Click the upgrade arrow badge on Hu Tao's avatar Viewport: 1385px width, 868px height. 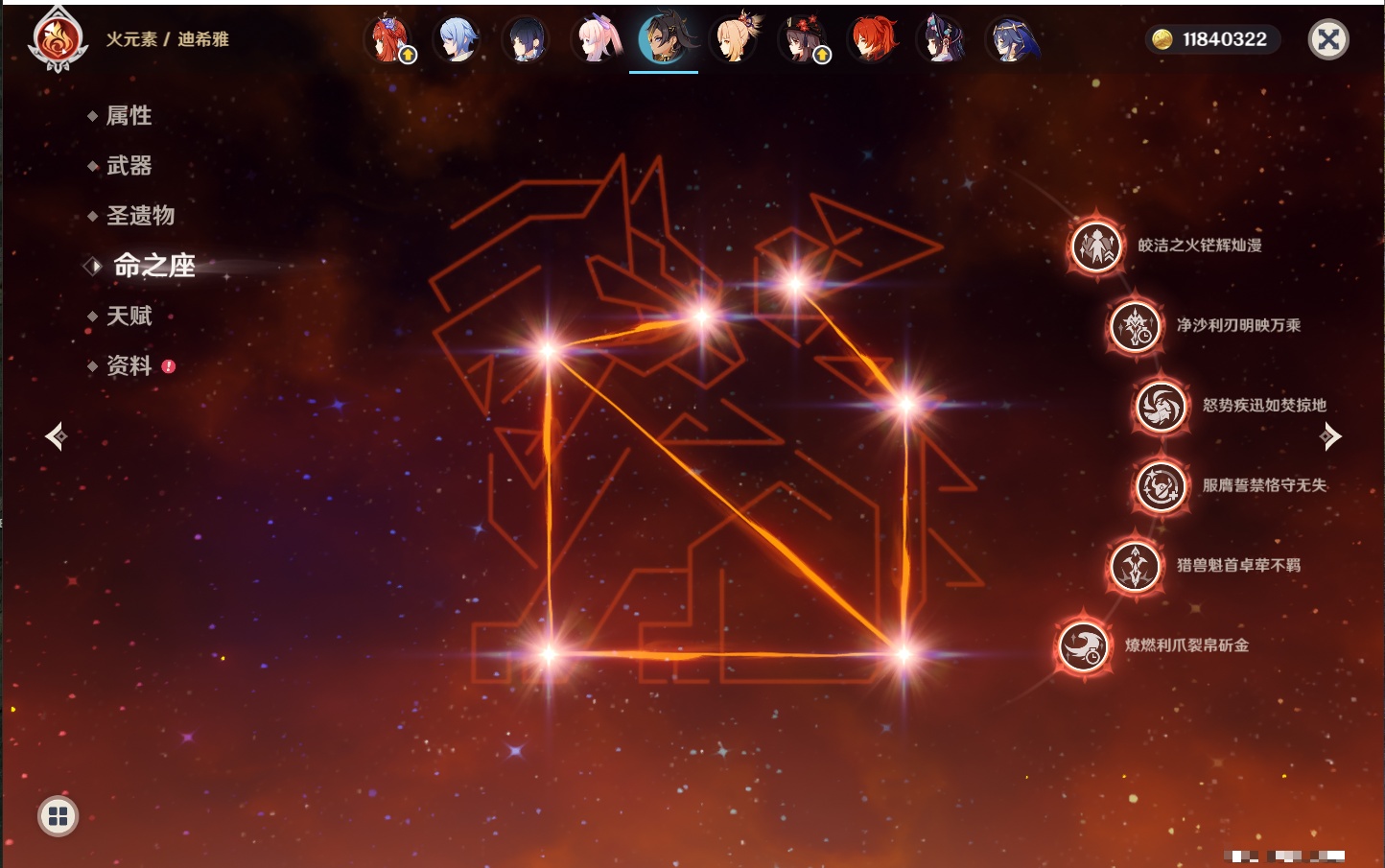click(822, 56)
